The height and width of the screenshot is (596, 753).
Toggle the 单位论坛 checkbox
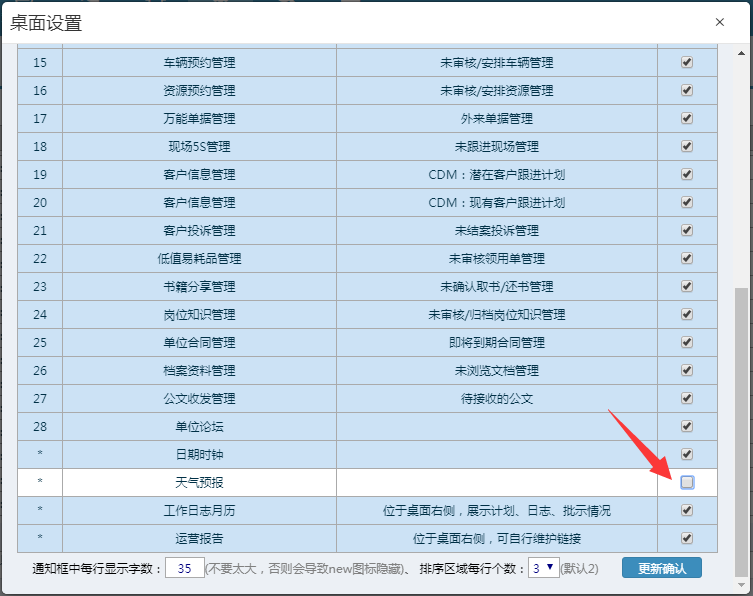coord(687,426)
